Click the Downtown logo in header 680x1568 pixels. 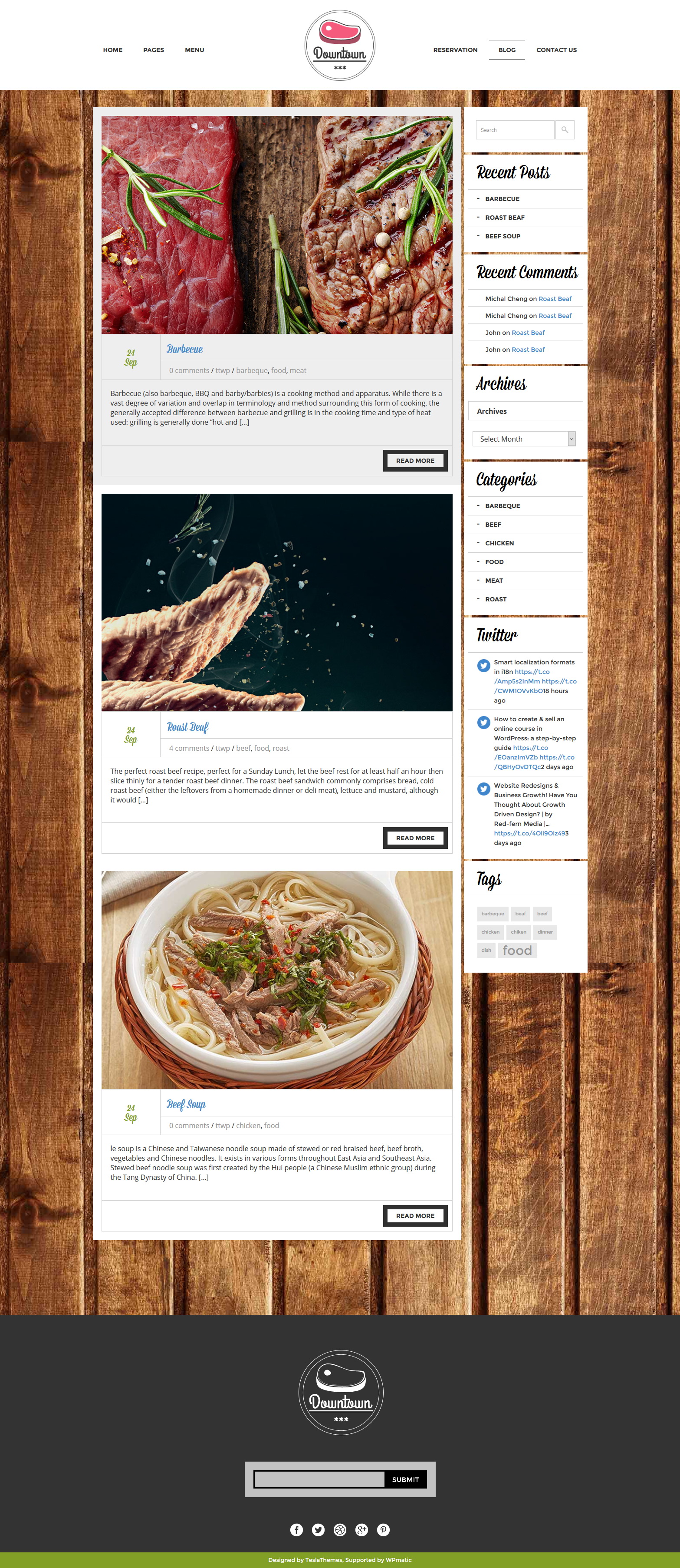pos(340,45)
